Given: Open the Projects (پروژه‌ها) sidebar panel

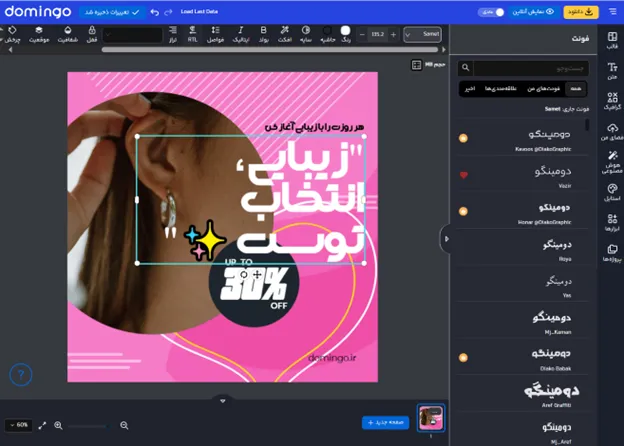Looking at the screenshot, I should [x=611, y=251].
